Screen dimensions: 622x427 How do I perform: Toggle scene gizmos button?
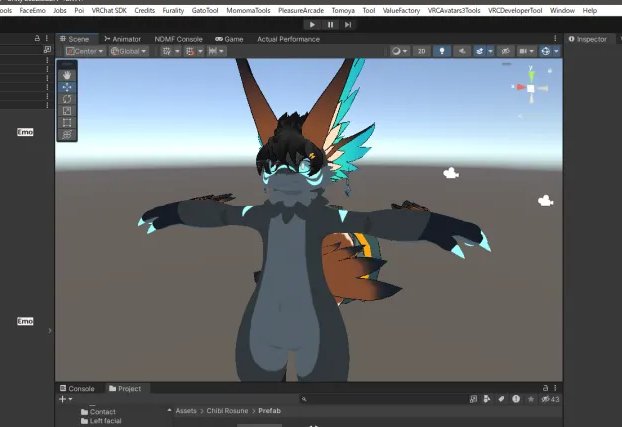546,51
